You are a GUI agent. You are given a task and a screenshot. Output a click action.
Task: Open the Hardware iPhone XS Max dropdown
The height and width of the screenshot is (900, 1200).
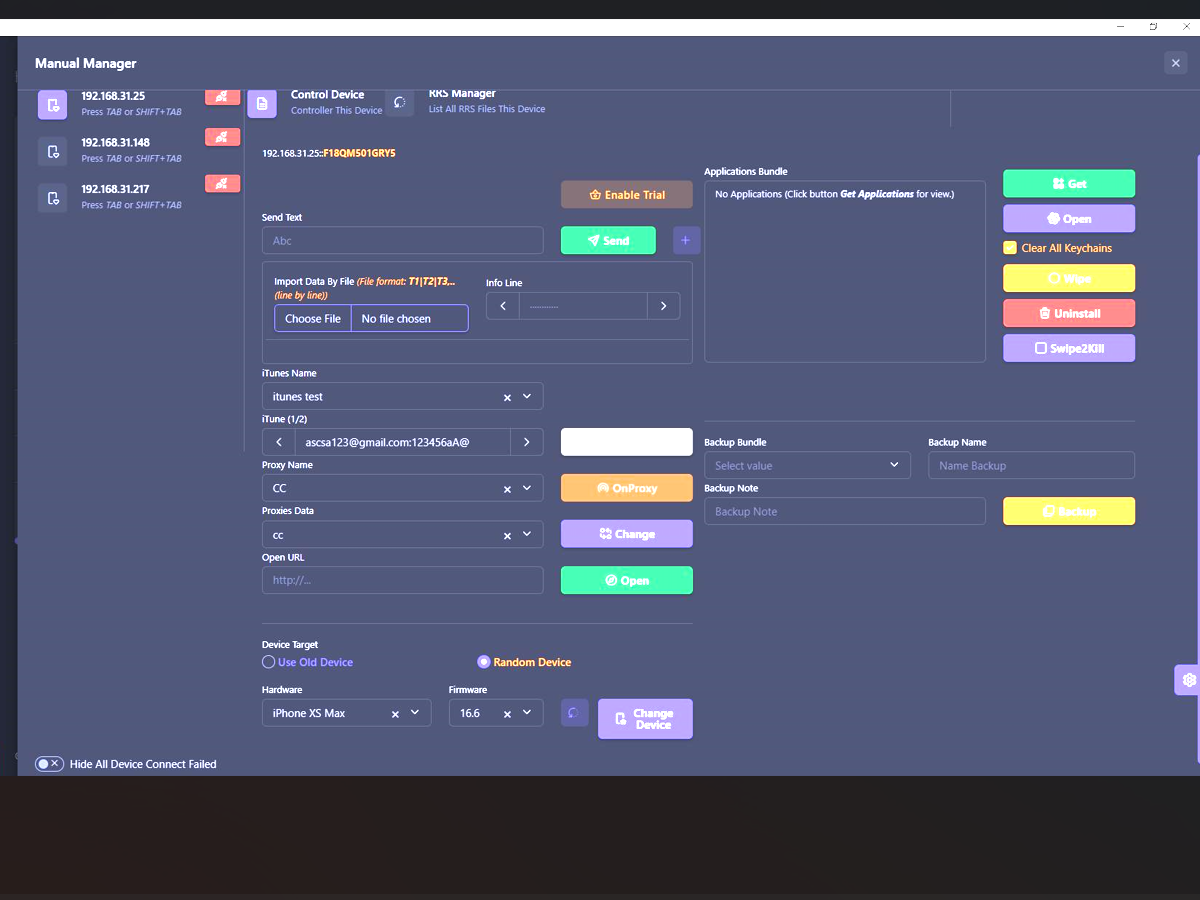pyautogui.click(x=415, y=713)
